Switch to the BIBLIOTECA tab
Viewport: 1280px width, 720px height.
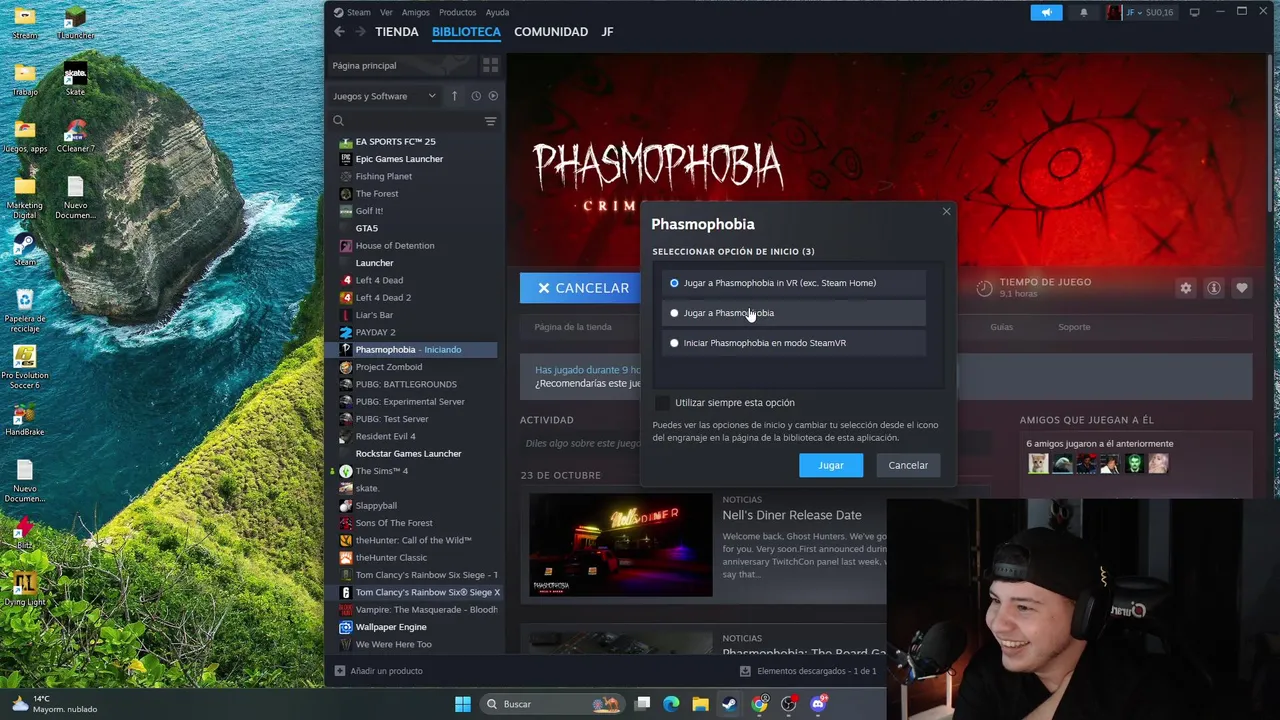(466, 32)
